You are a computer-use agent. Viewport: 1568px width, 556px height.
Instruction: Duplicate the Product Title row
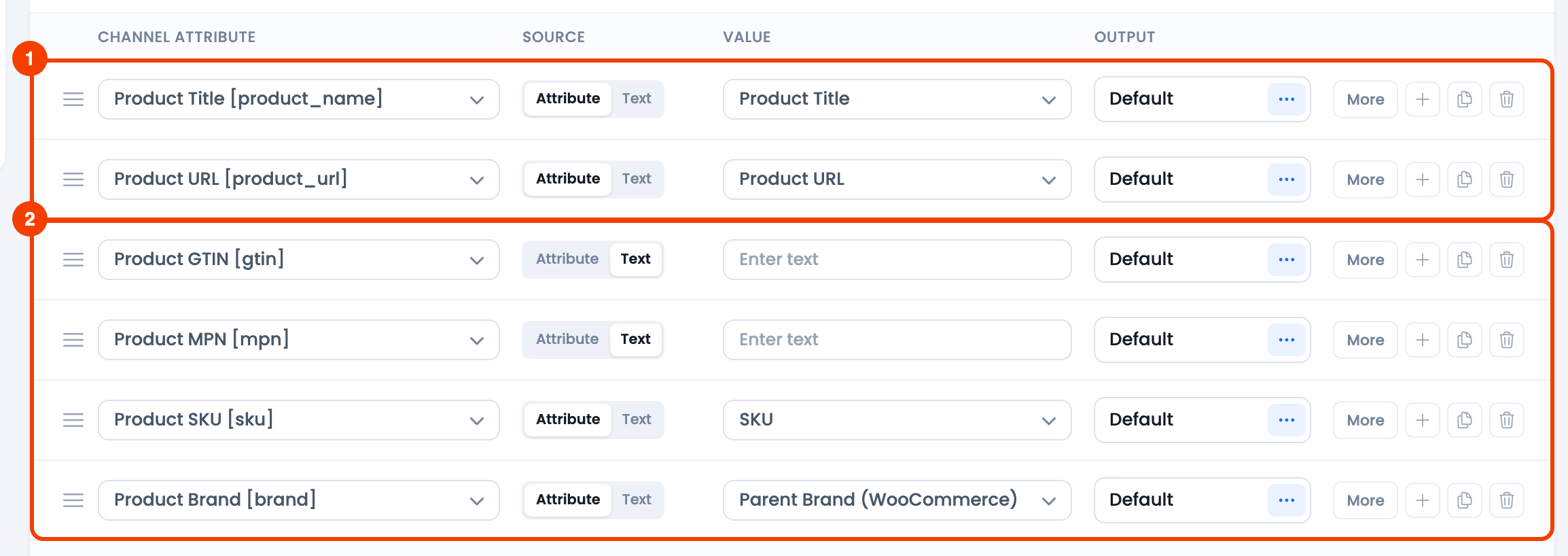tap(1464, 99)
